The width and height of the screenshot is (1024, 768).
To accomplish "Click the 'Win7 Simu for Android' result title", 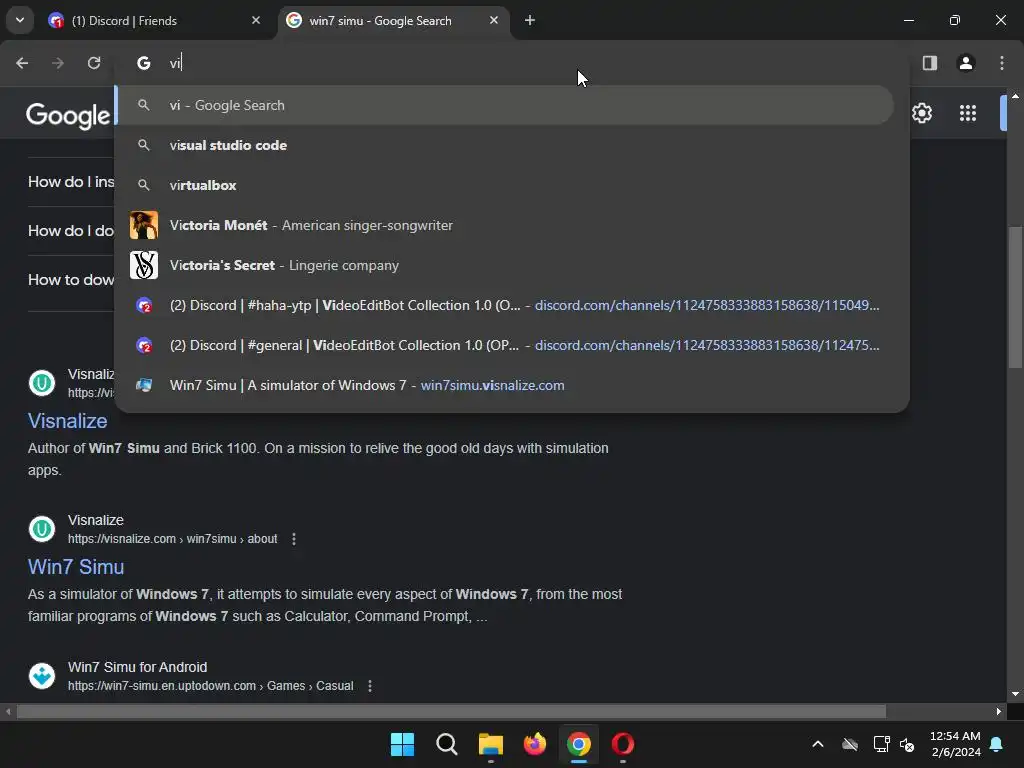I will [137, 667].
